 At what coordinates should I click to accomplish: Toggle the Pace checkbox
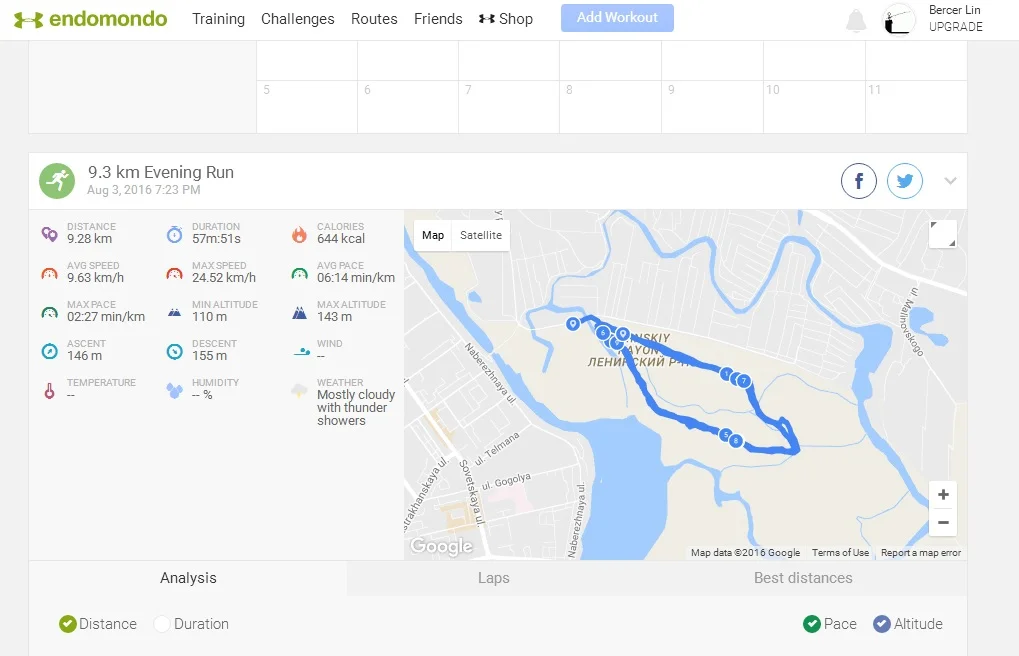click(x=812, y=624)
